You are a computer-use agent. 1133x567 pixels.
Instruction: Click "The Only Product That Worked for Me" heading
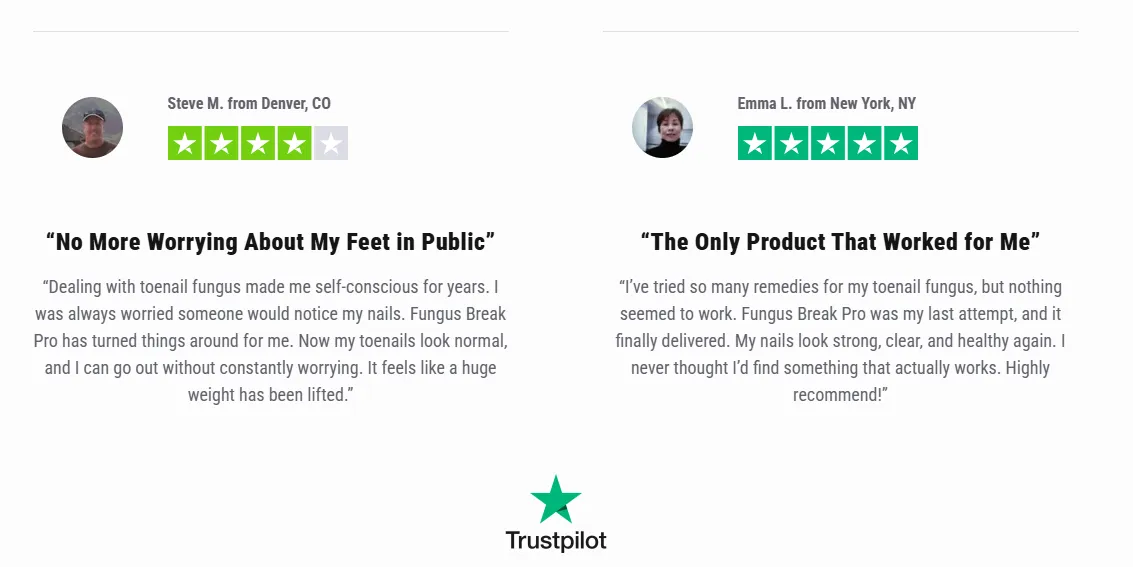point(840,241)
